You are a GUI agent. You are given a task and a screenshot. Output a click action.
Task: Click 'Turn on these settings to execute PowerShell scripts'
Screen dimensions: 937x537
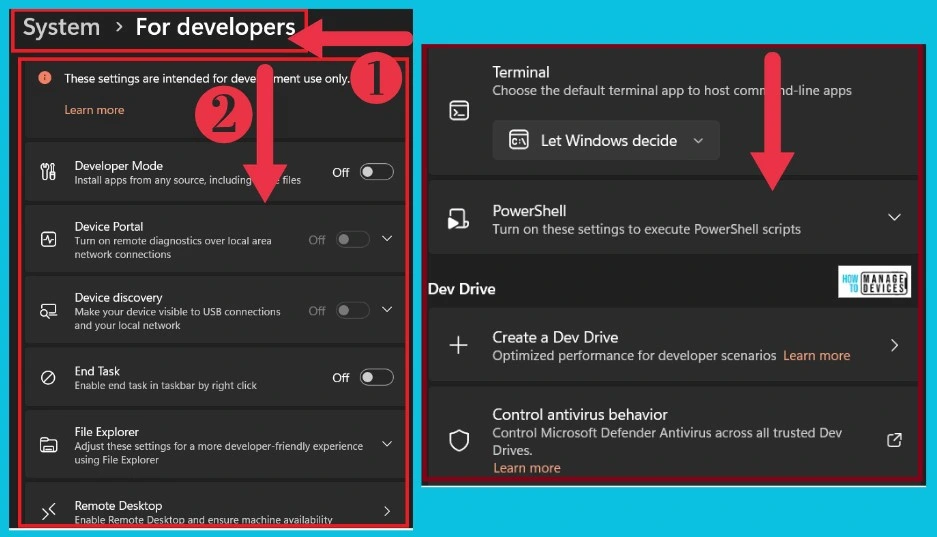tap(647, 229)
